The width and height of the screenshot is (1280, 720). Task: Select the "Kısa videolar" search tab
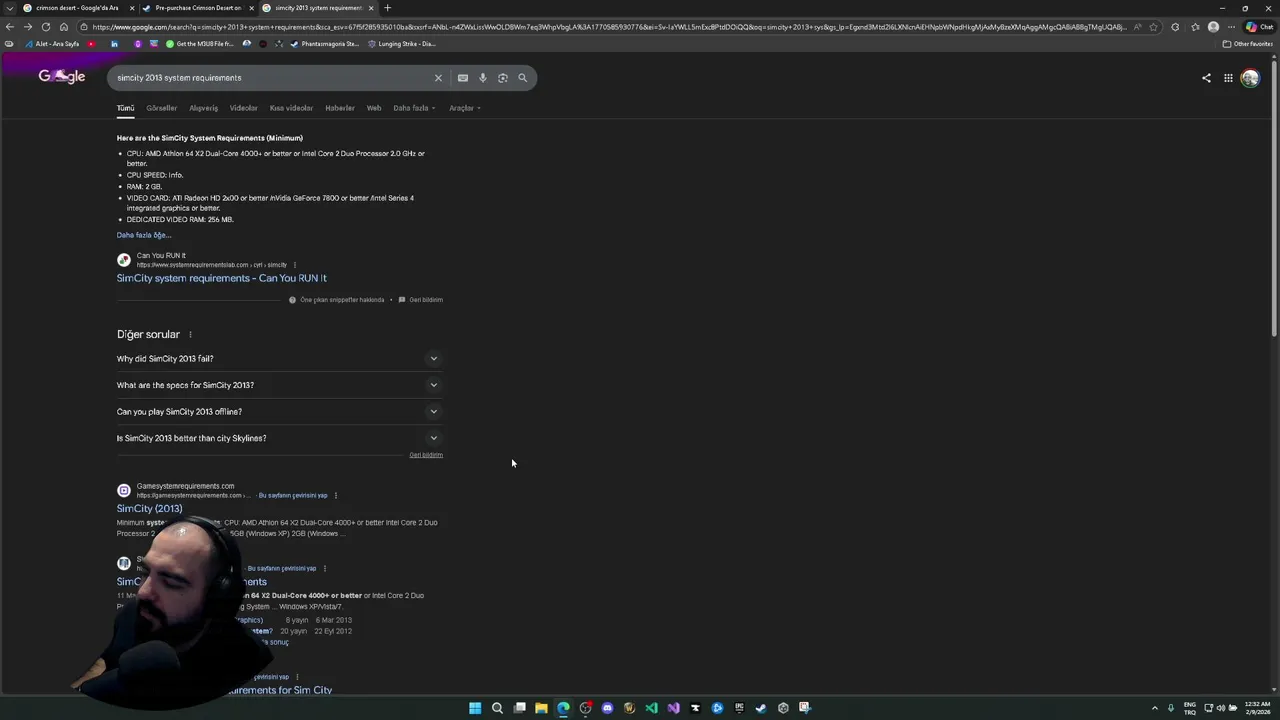click(291, 108)
